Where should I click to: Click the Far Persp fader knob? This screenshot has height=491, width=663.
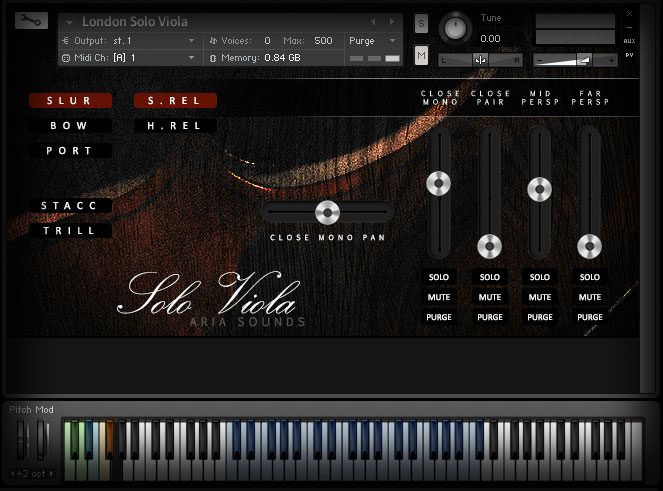click(589, 246)
